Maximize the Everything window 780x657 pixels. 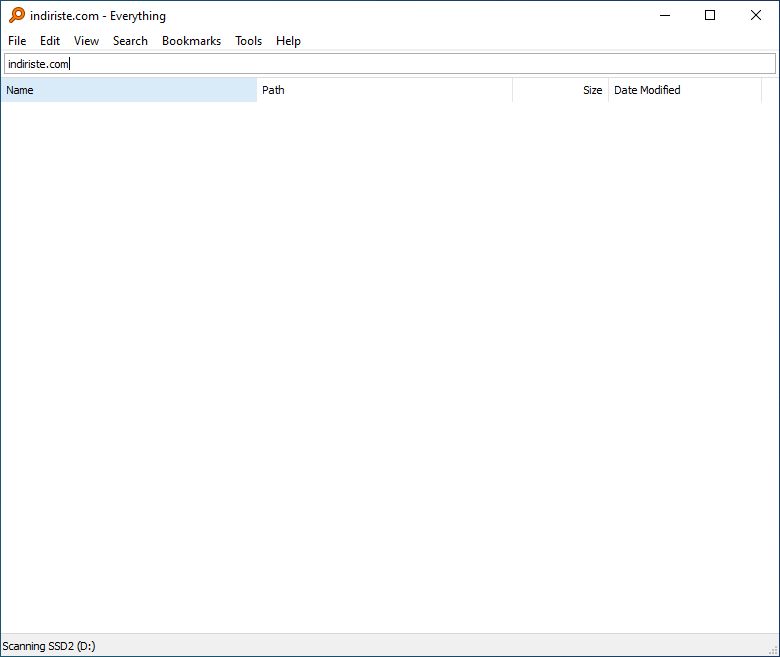[x=710, y=15]
